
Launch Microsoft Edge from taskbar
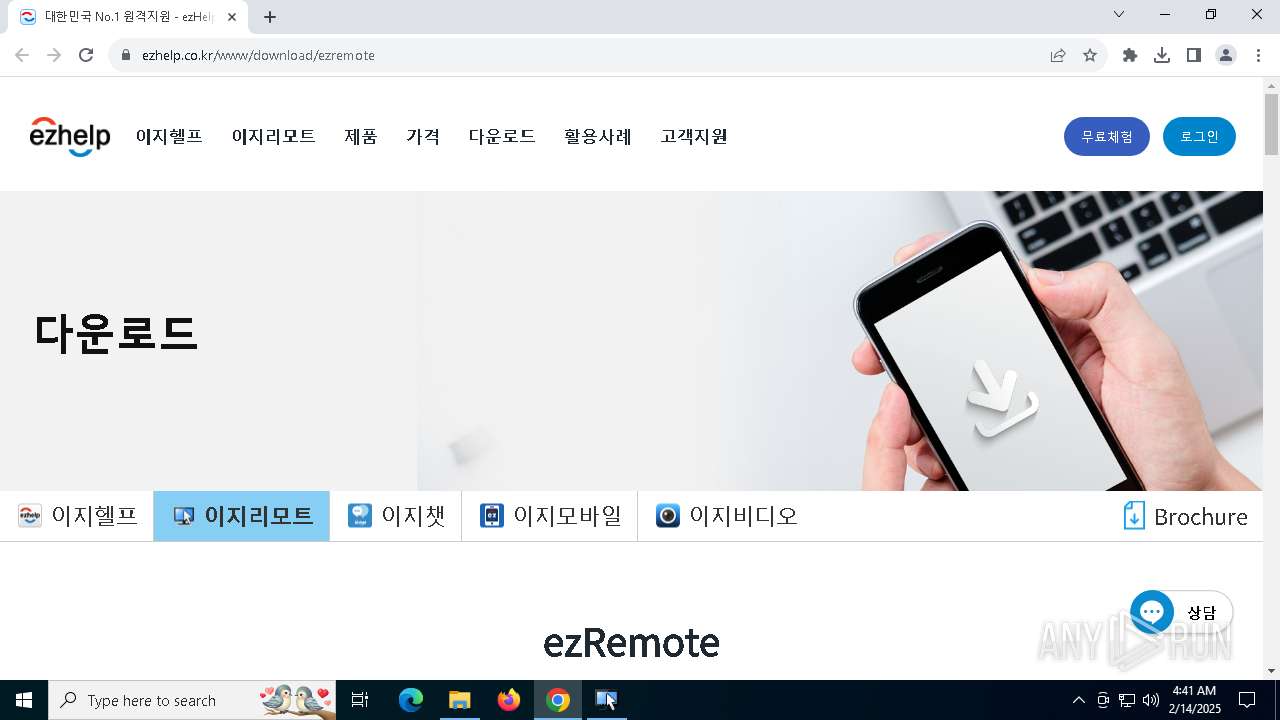pos(411,700)
